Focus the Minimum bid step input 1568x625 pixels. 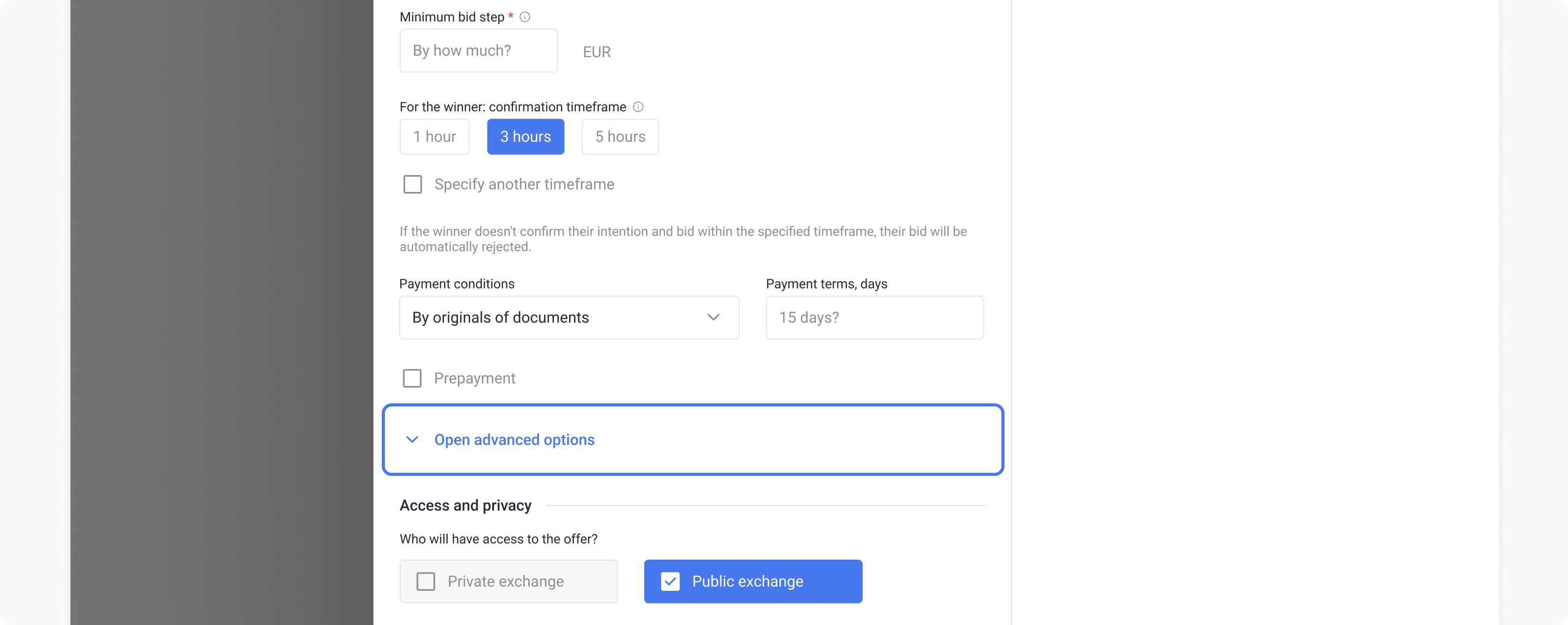tap(478, 51)
